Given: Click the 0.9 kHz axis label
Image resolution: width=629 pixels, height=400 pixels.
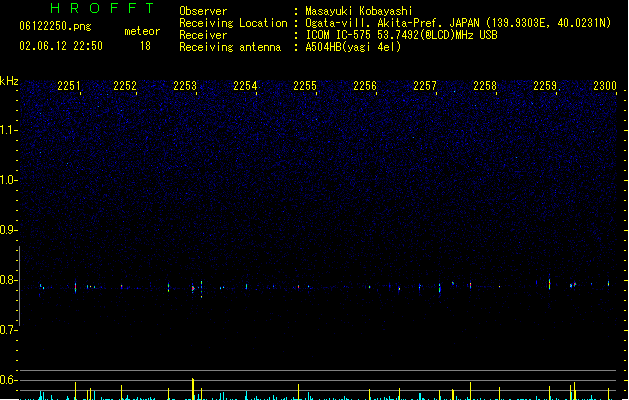Looking at the screenshot, I should [x=8, y=230].
